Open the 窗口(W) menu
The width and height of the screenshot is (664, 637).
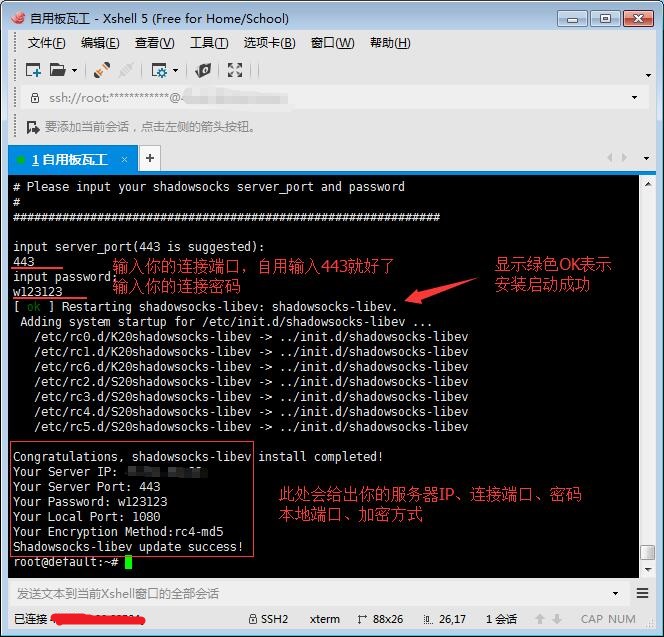click(x=332, y=43)
